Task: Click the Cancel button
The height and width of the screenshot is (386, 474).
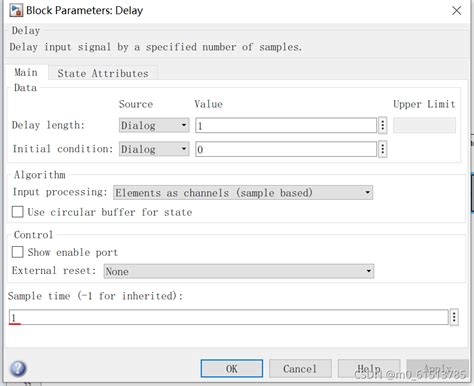Action: [x=300, y=369]
